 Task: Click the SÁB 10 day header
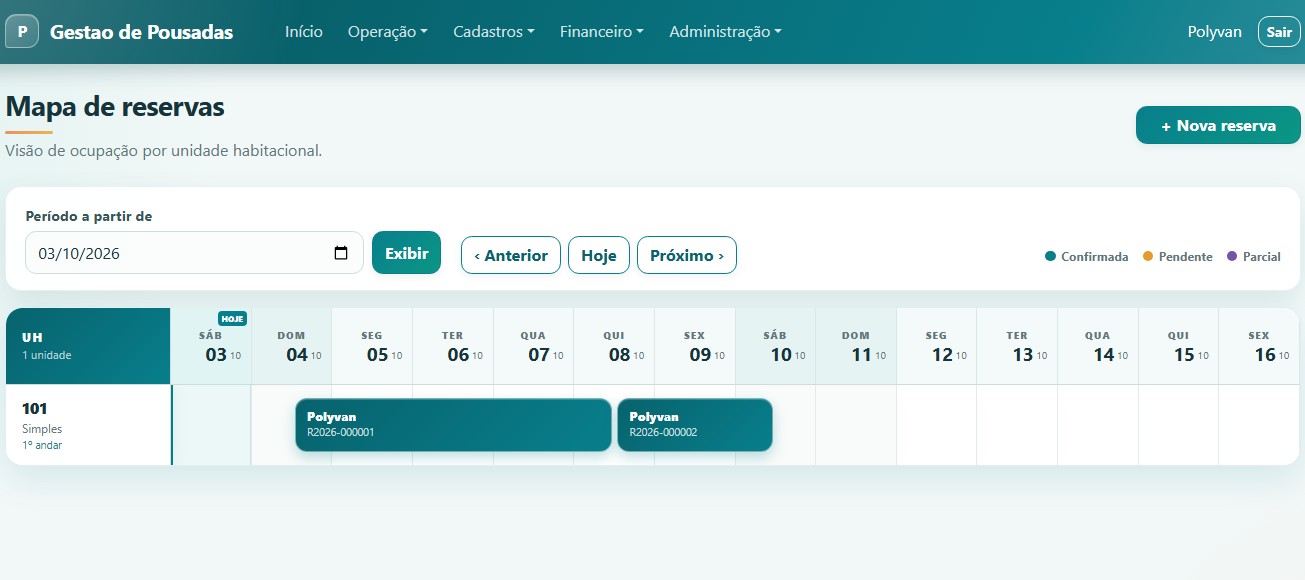pyautogui.click(x=775, y=347)
